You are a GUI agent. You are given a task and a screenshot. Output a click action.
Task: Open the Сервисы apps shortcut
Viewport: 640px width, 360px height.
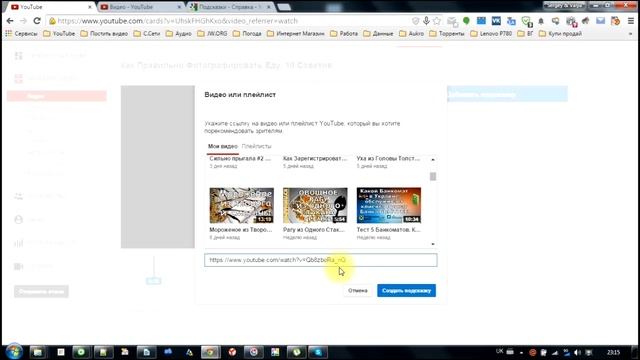(21, 33)
